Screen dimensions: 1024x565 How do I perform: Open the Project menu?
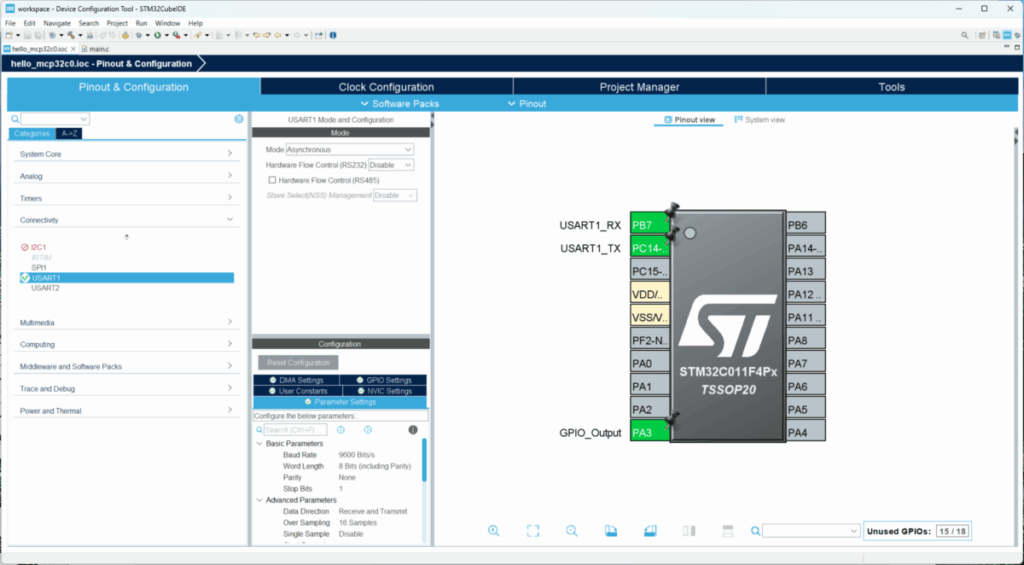pyautogui.click(x=117, y=23)
